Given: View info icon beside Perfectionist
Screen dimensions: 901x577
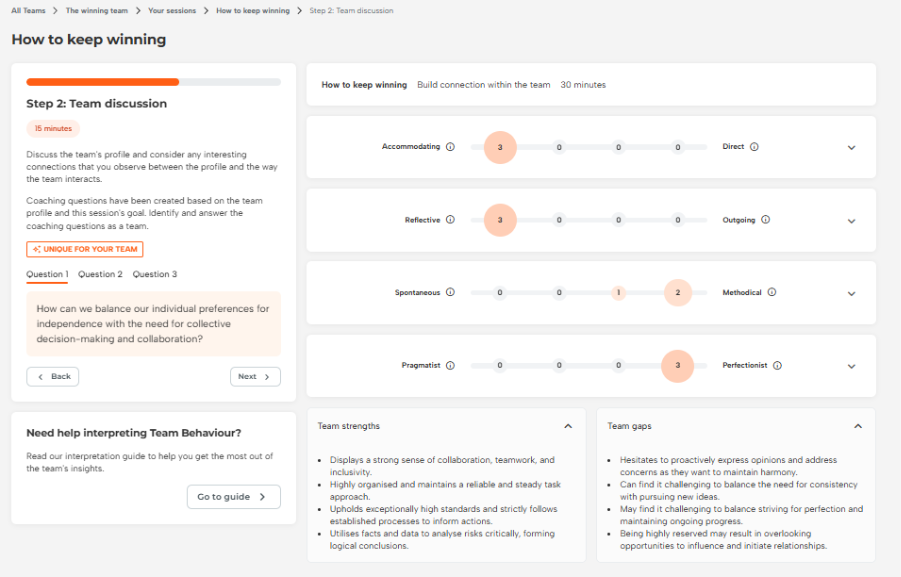Looking at the screenshot, I should click(x=777, y=366).
